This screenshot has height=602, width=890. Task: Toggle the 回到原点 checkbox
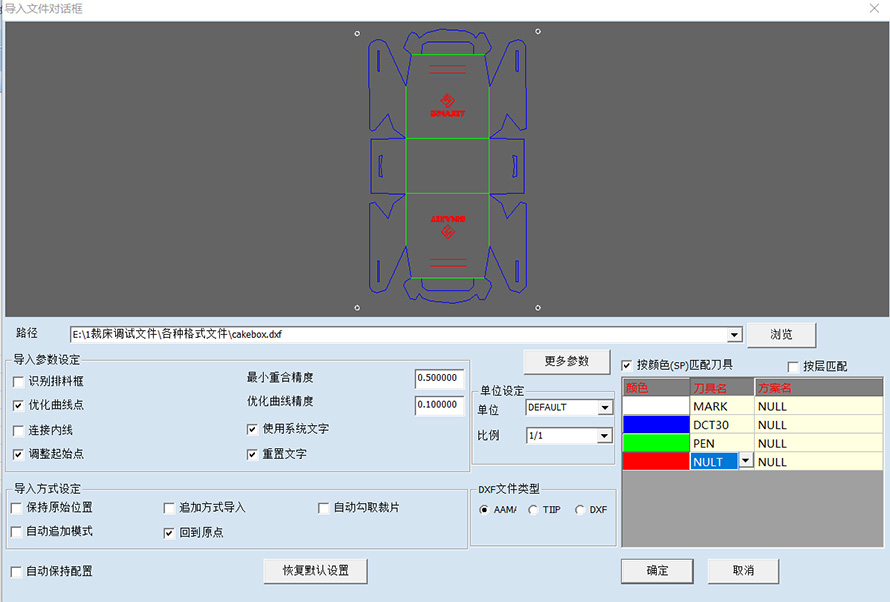pos(169,533)
